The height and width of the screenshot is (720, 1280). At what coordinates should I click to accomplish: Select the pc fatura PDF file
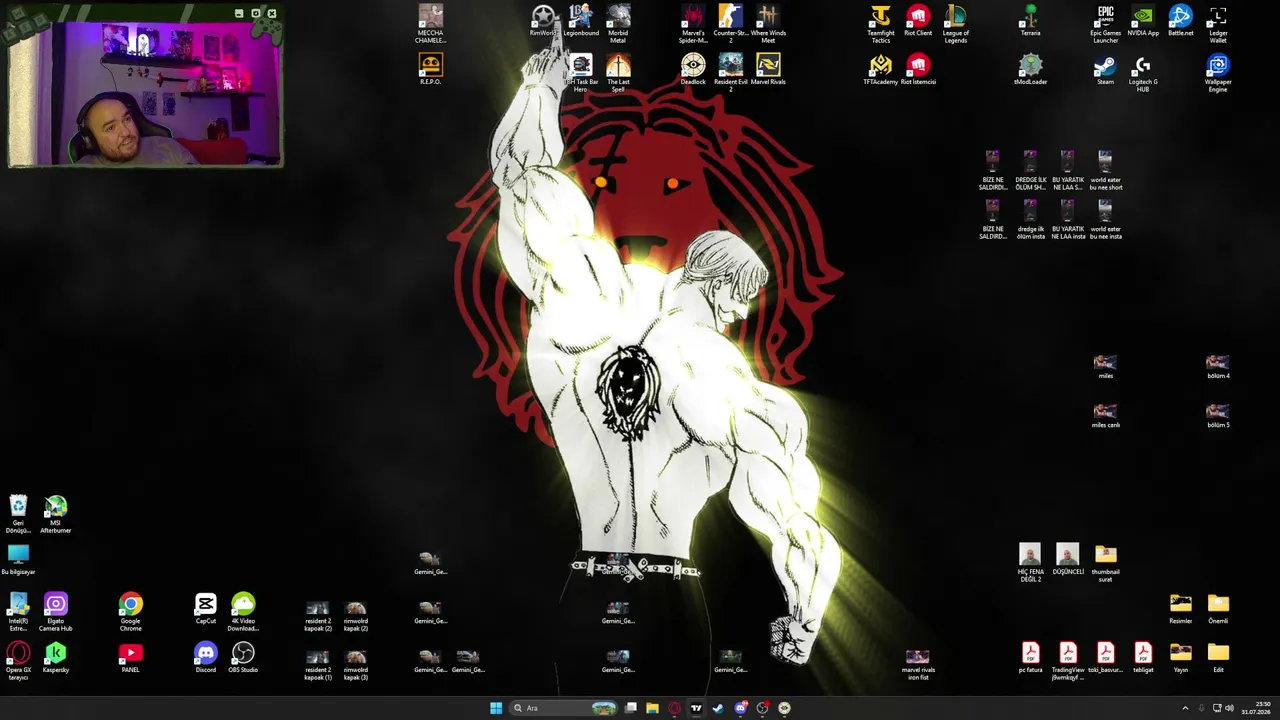pos(1030,657)
